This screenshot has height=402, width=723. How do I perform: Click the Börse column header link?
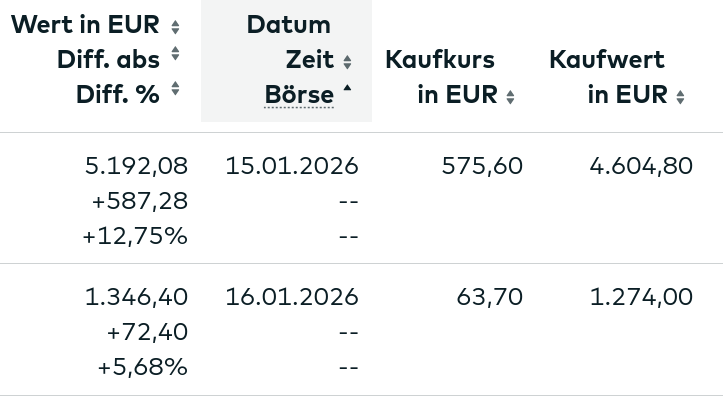click(x=299, y=95)
